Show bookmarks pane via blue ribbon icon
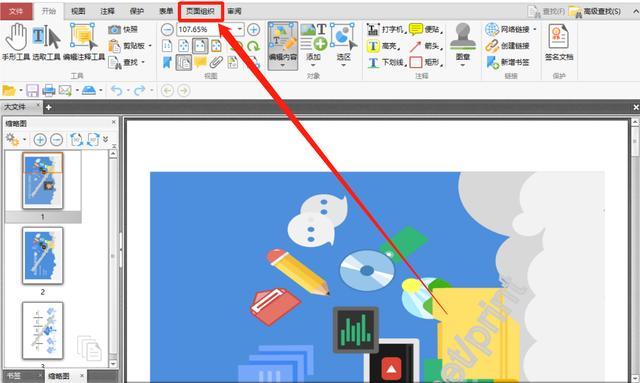 (x=167, y=62)
